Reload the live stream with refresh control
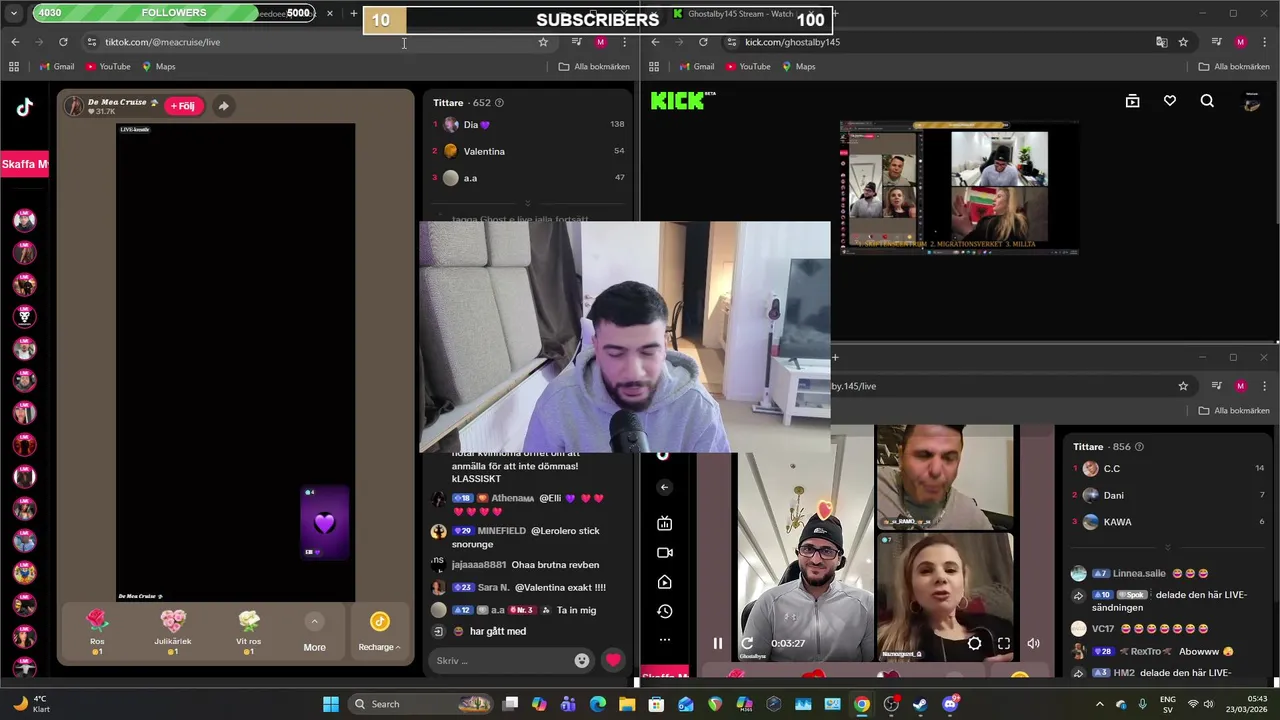 (x=747, y=643)
